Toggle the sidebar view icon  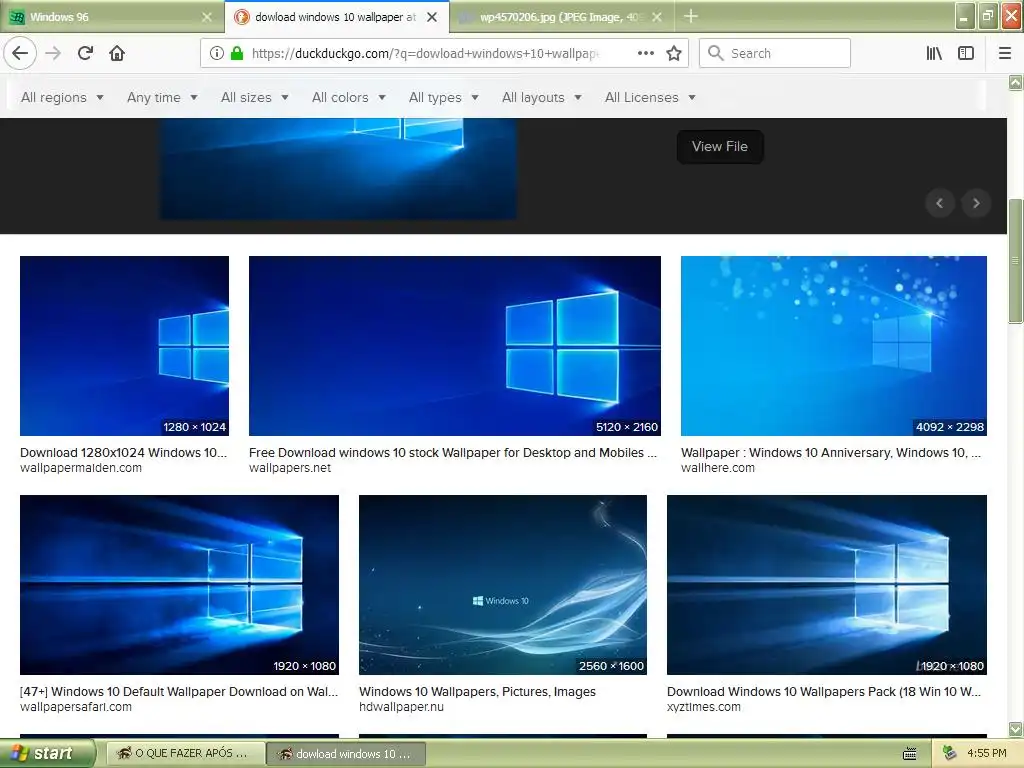click(966, 53)
